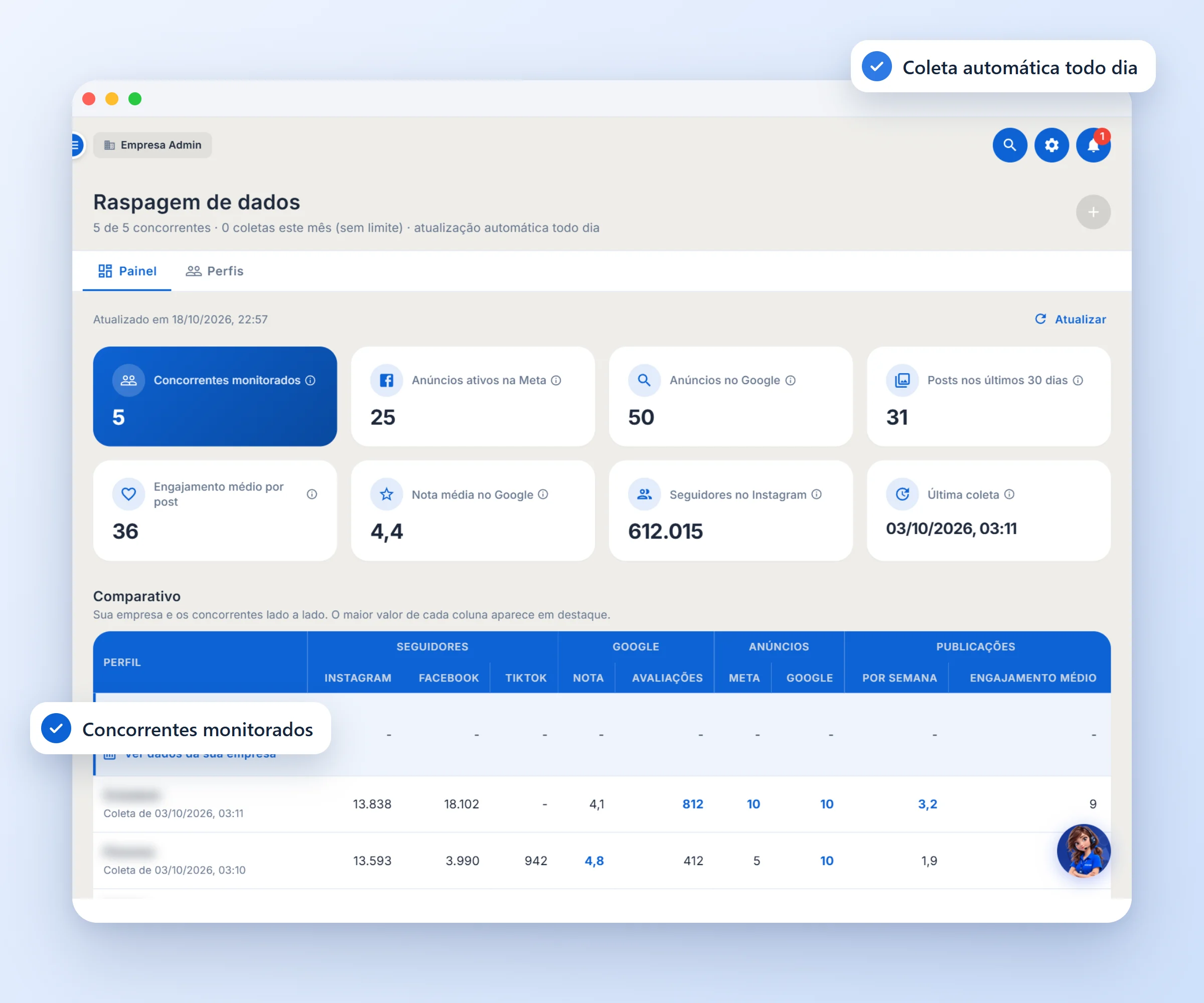Switch to the Perfis tab
The width and height of the screenshot is (1204, 1003).
coord(214,271)
